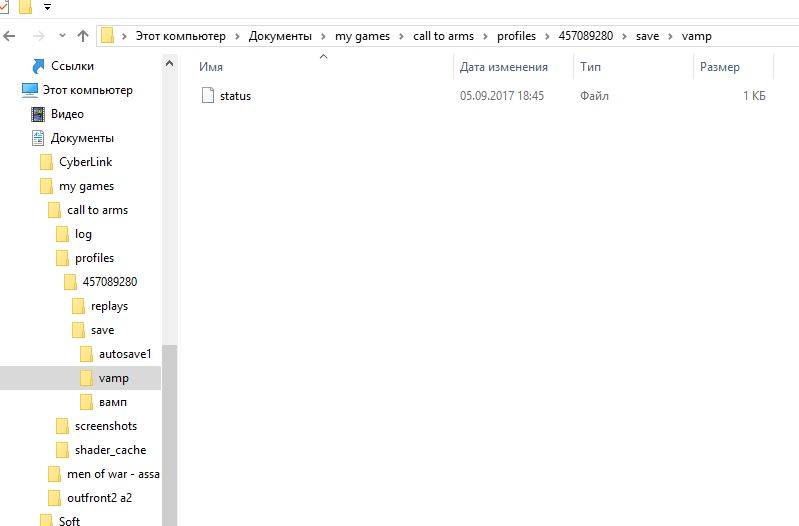This screenshot has height=526, width=799.
Task: Open "my games" folder in the tree
Action: coord(87,186)
